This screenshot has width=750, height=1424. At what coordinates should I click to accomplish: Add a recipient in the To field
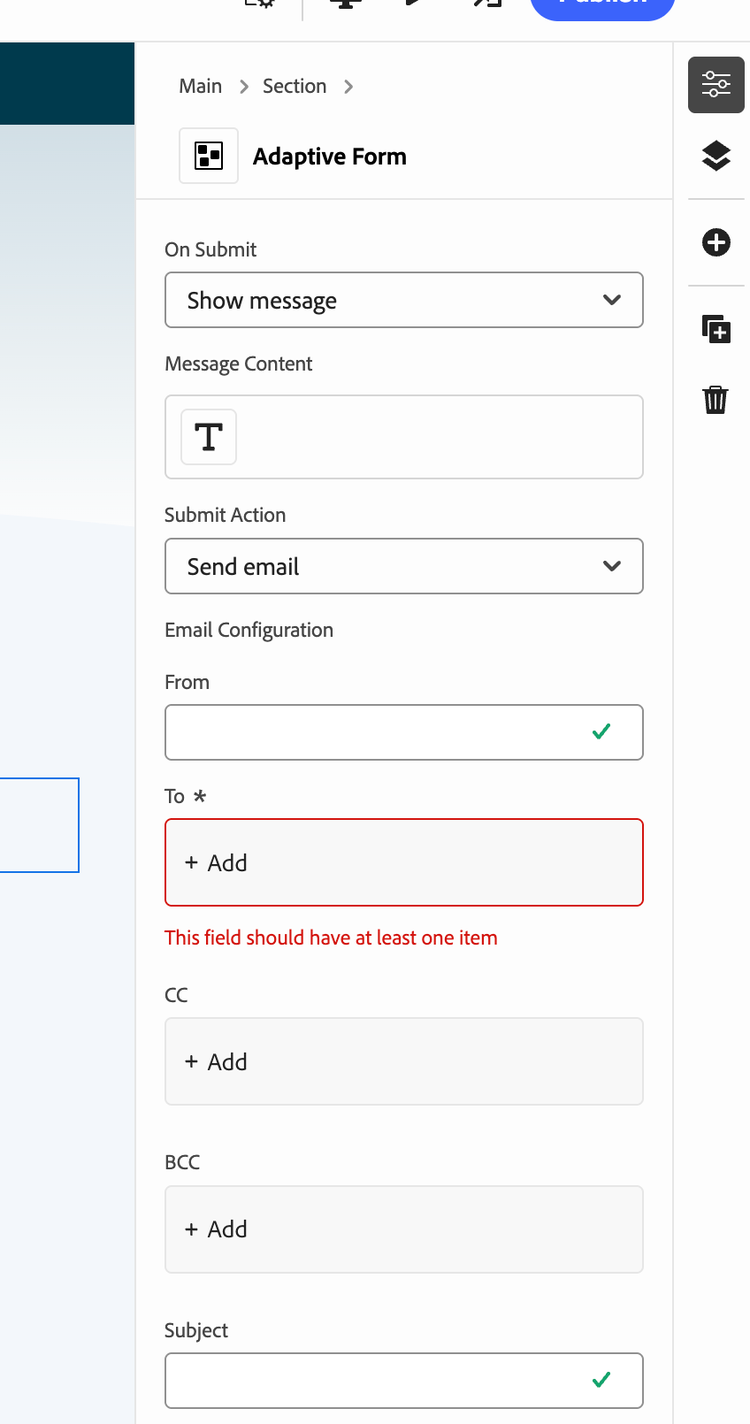click(404, 863)
